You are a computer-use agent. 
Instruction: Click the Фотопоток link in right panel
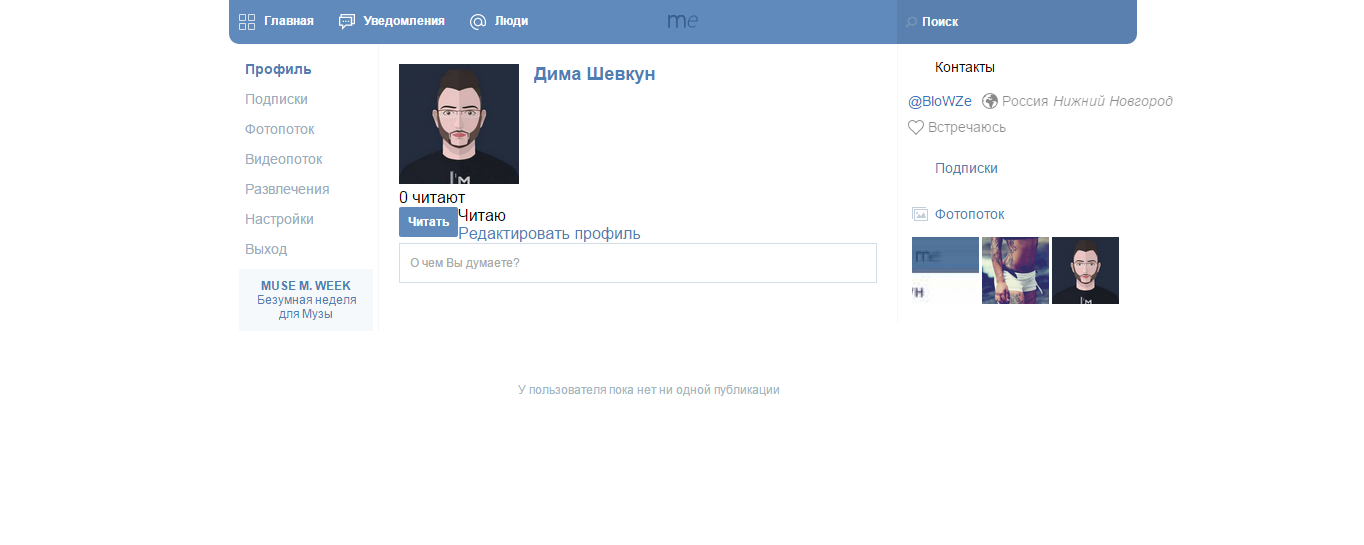point(970,214)
